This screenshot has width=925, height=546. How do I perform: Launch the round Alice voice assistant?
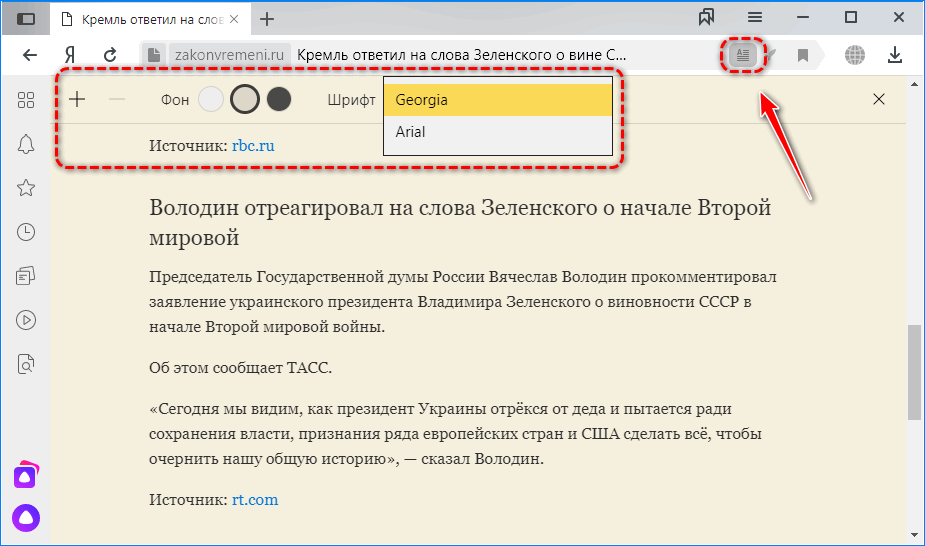tap(26, 518)
